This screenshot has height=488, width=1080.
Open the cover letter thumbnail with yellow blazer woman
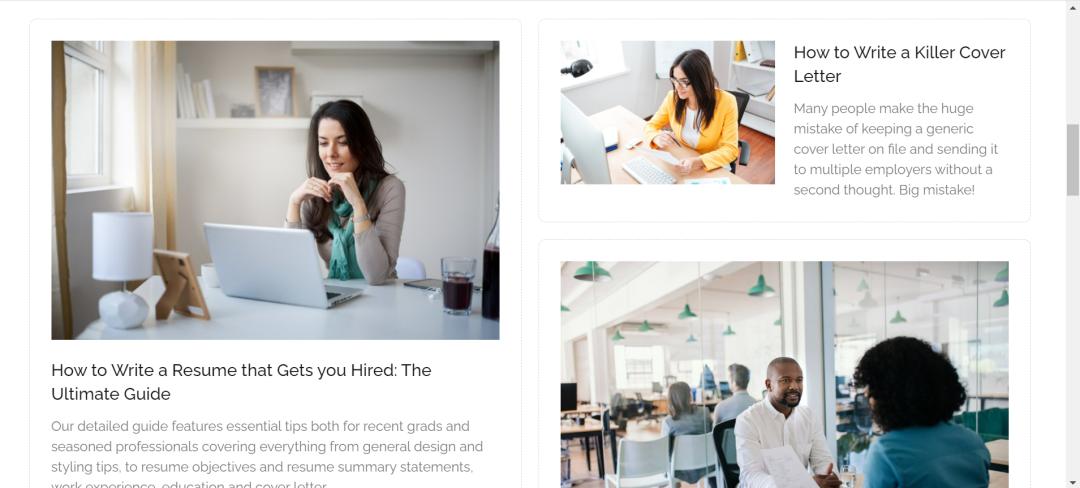coord(667,112)
